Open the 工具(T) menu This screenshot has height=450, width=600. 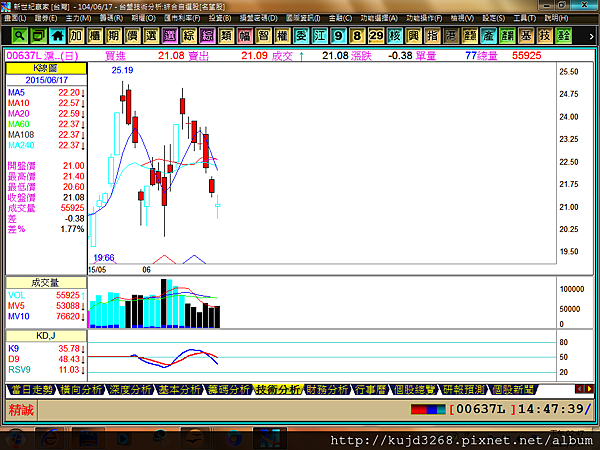tap(525, 18)
